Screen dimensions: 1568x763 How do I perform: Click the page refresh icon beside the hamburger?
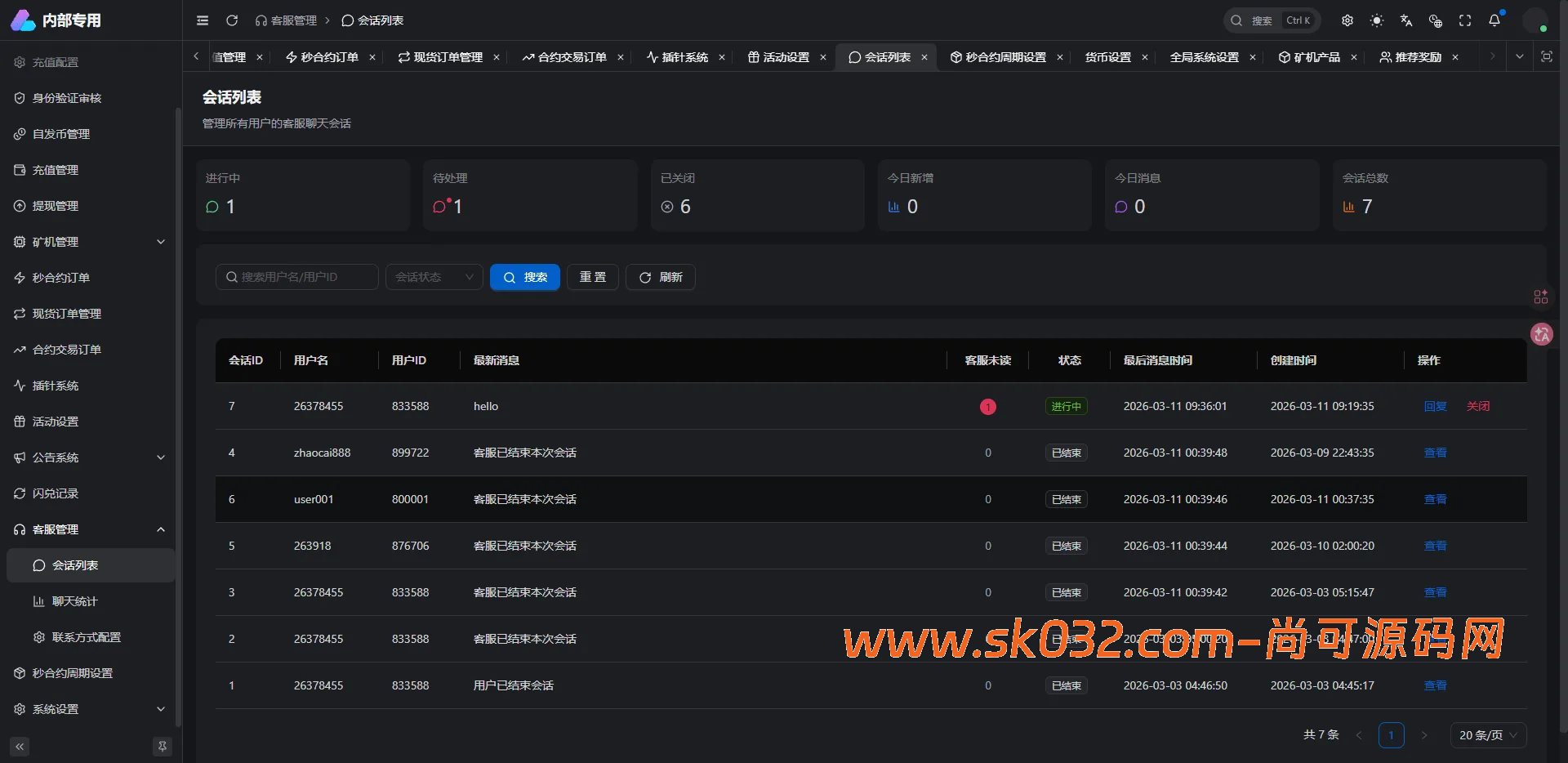(232, 20)
